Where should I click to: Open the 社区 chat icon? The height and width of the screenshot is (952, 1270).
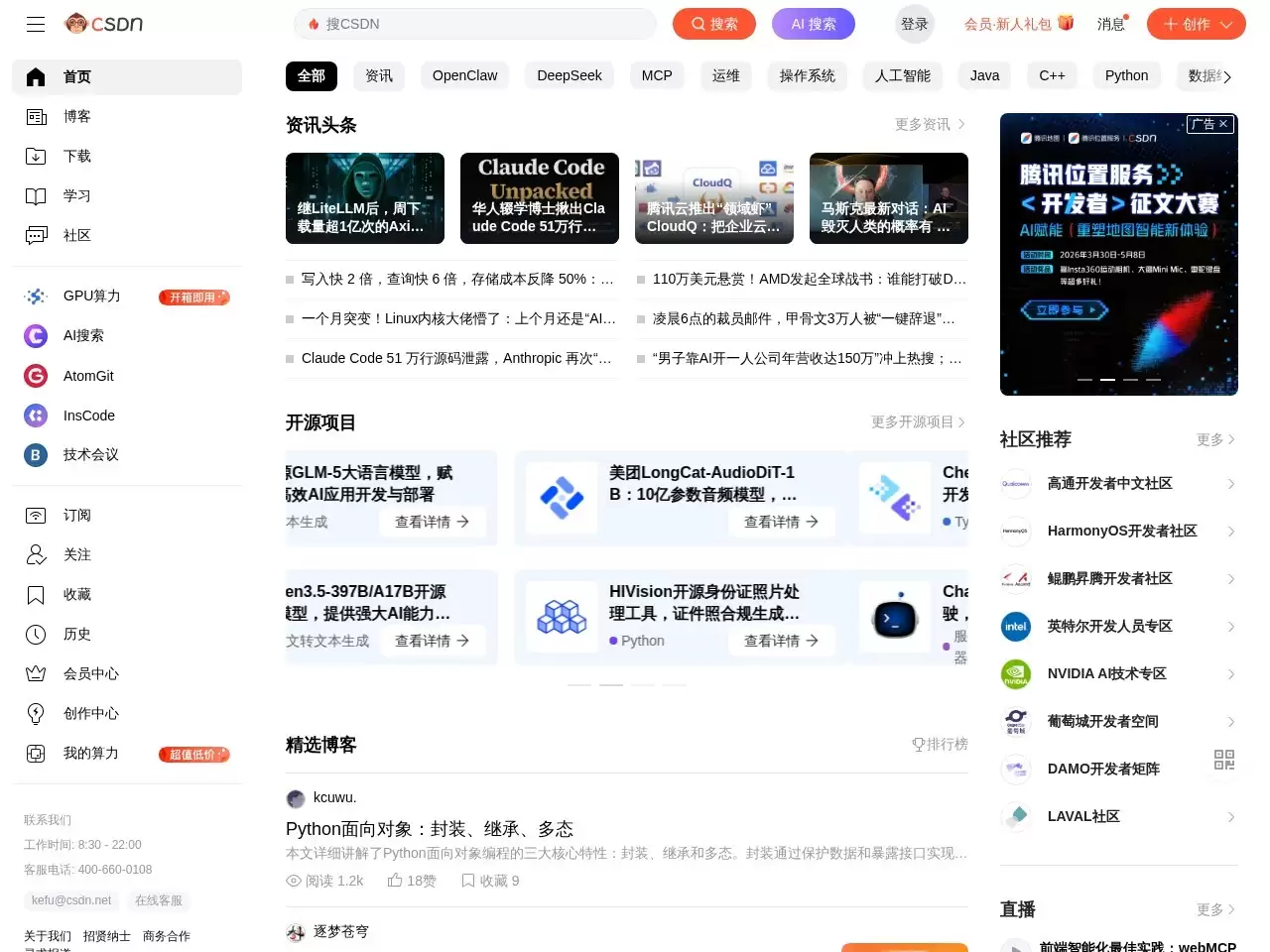36,236
